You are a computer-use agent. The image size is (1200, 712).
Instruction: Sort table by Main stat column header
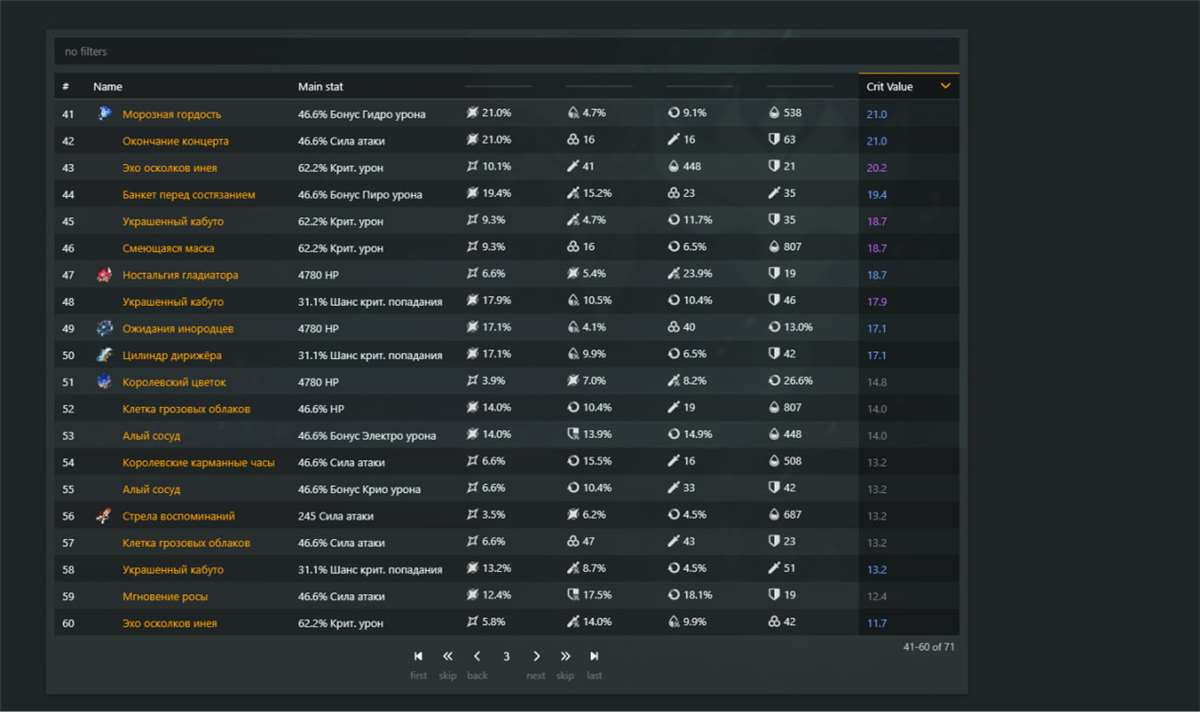click(320, 87)
